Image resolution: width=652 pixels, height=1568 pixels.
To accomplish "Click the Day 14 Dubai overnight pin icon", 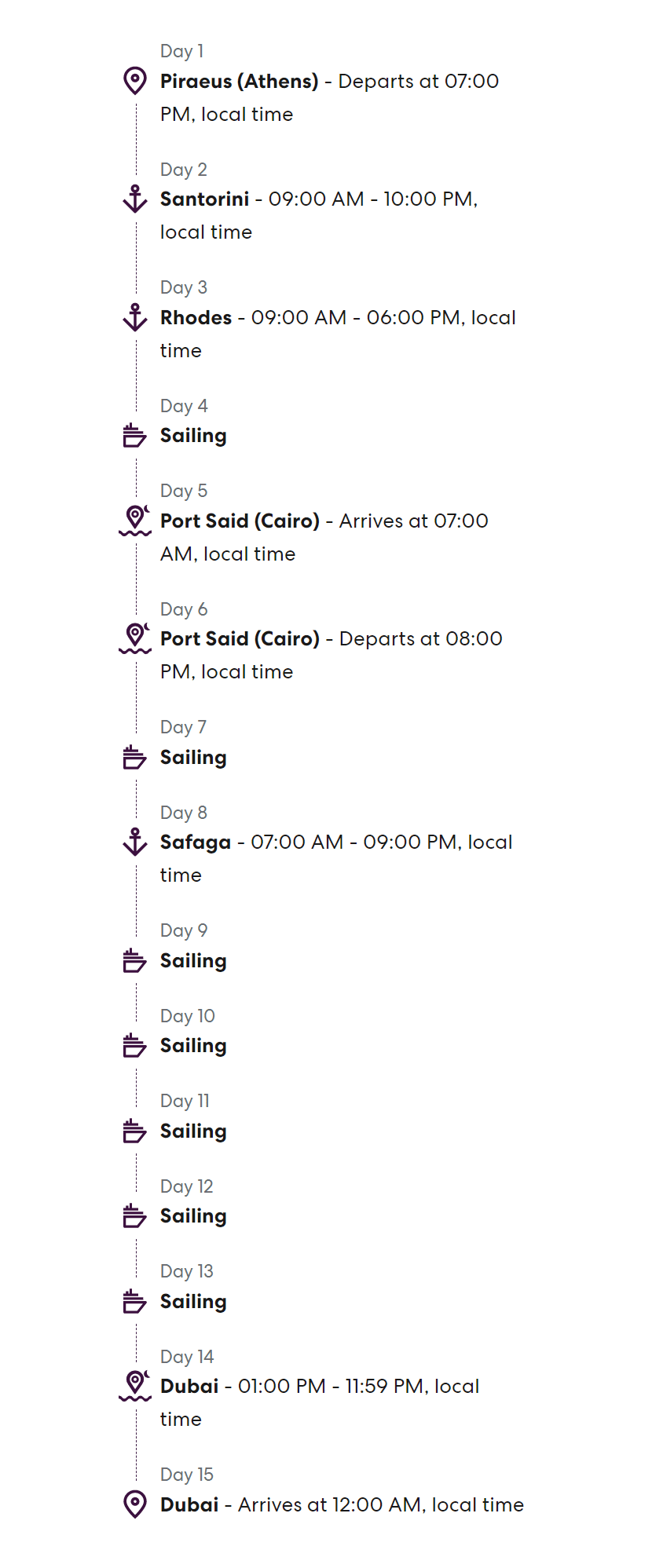I will 135,1386.
